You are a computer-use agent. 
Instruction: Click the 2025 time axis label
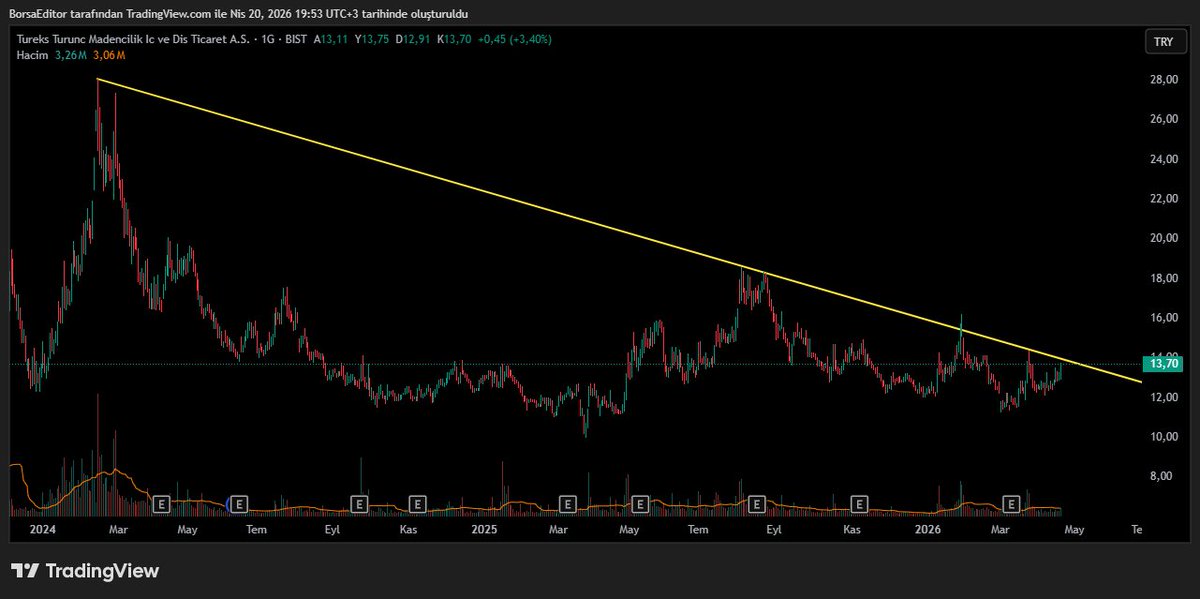(484, 528)
